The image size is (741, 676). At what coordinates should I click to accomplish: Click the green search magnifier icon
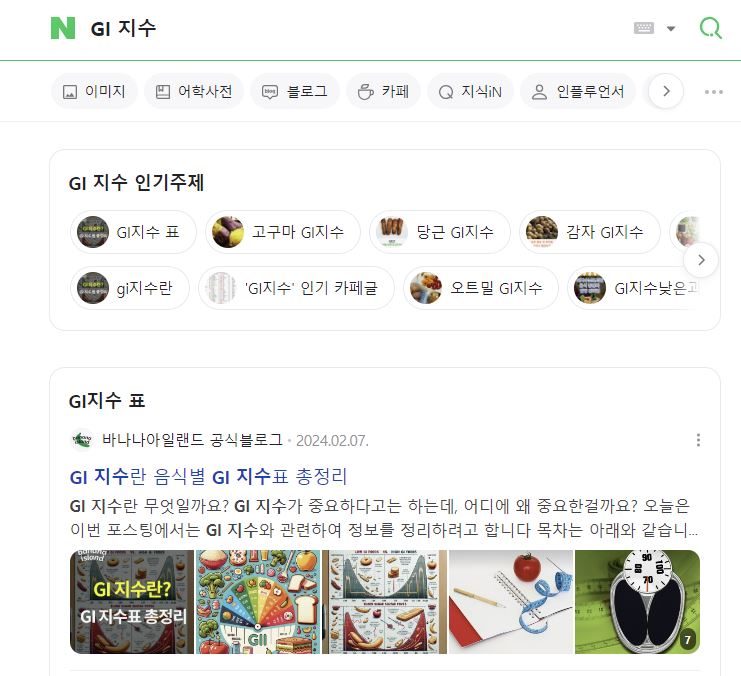710,28
